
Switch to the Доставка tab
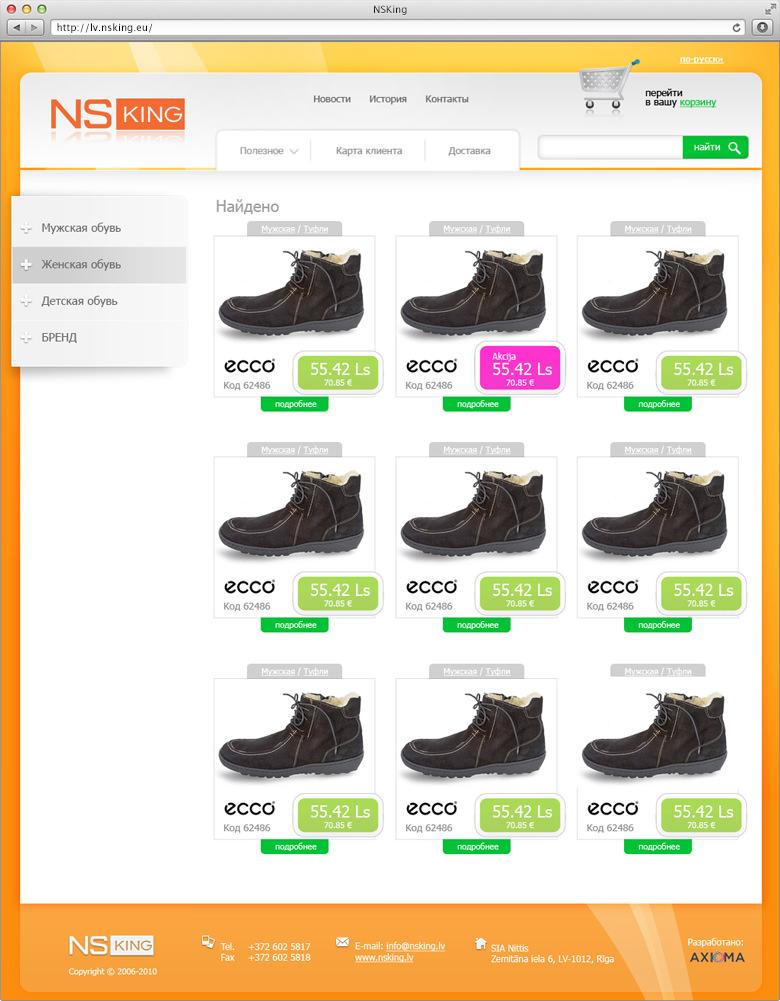[x=469, y=151]
